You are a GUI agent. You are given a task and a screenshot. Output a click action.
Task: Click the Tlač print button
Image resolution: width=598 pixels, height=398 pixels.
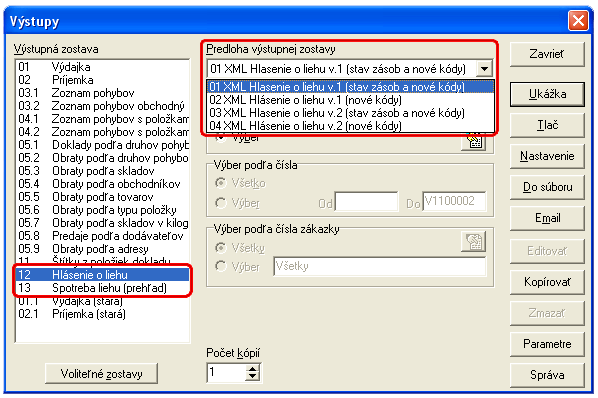point(547,125)
